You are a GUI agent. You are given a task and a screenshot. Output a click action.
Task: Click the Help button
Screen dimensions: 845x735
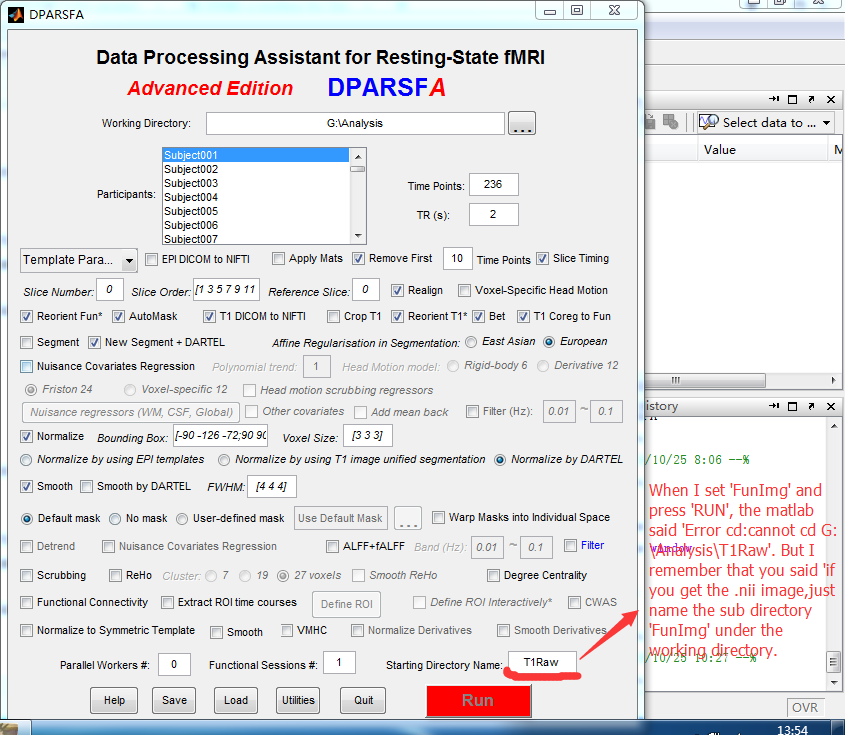[x=114, y=700]
